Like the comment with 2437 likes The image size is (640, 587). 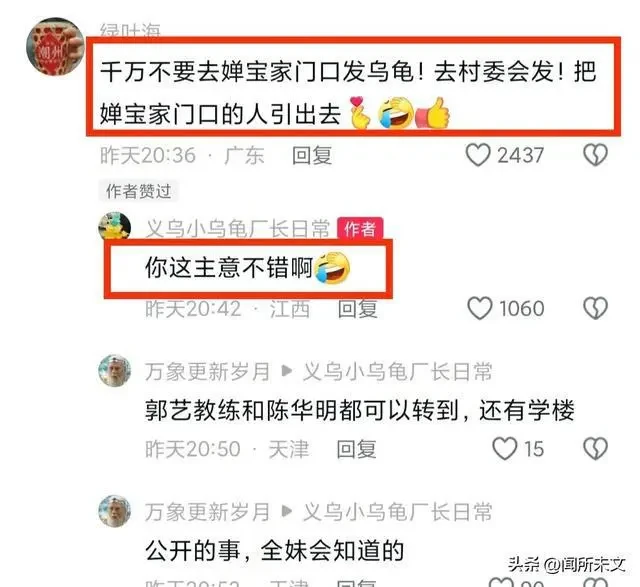click(478, 156)
